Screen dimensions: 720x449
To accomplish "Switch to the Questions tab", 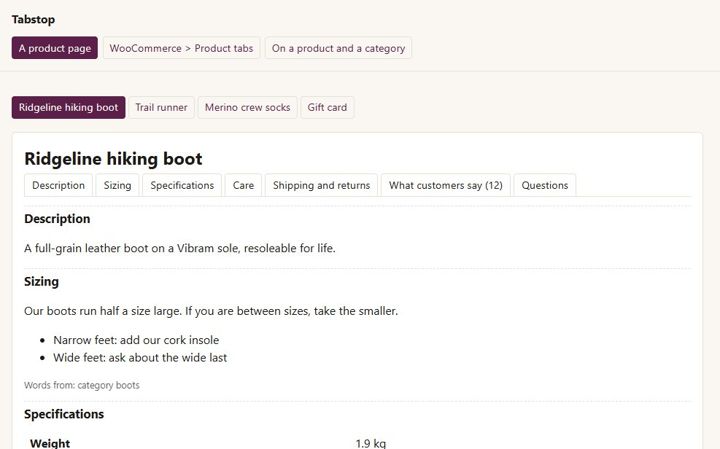I will 545,185.
